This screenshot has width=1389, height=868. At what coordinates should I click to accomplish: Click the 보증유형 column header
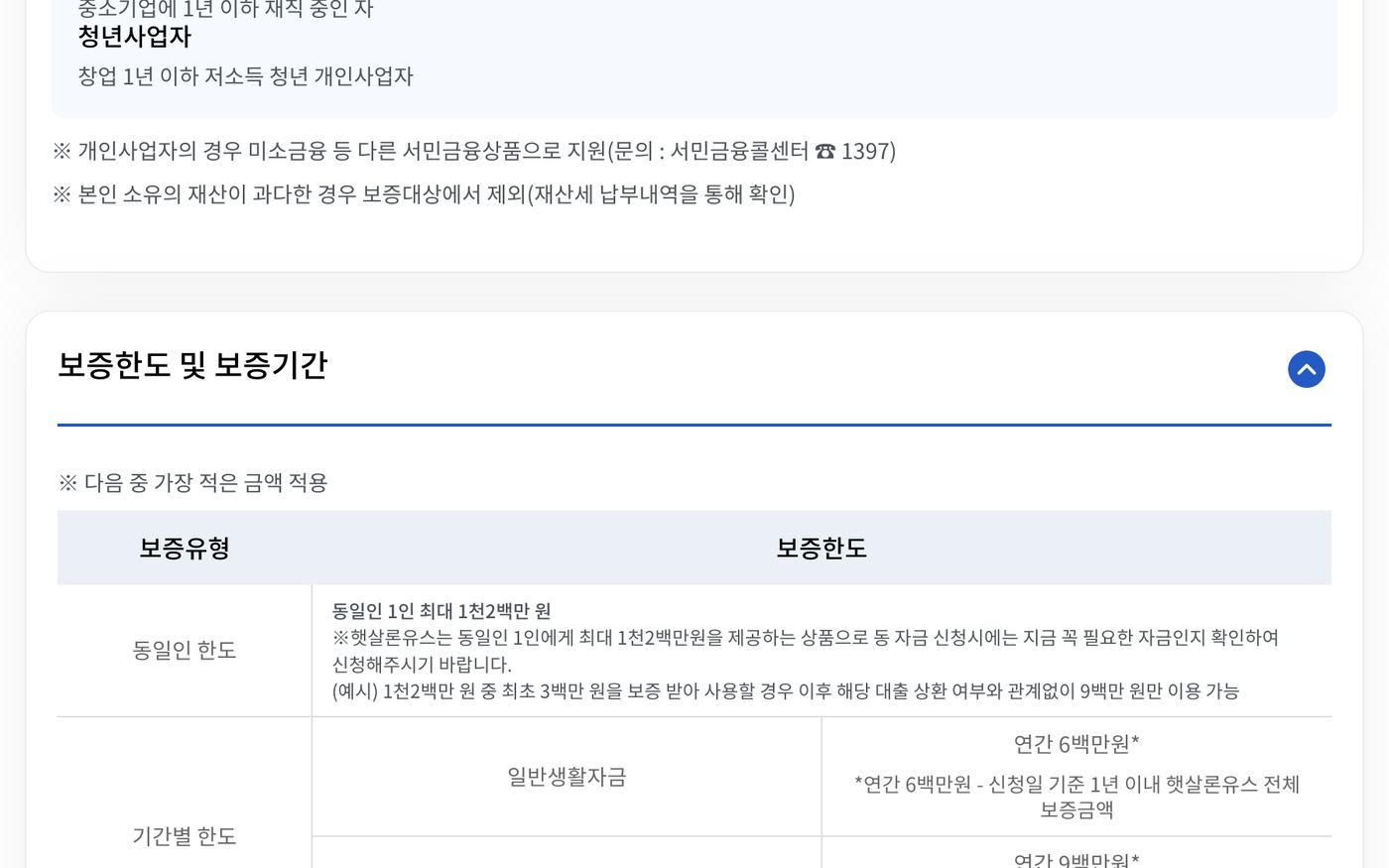point(185,548)
